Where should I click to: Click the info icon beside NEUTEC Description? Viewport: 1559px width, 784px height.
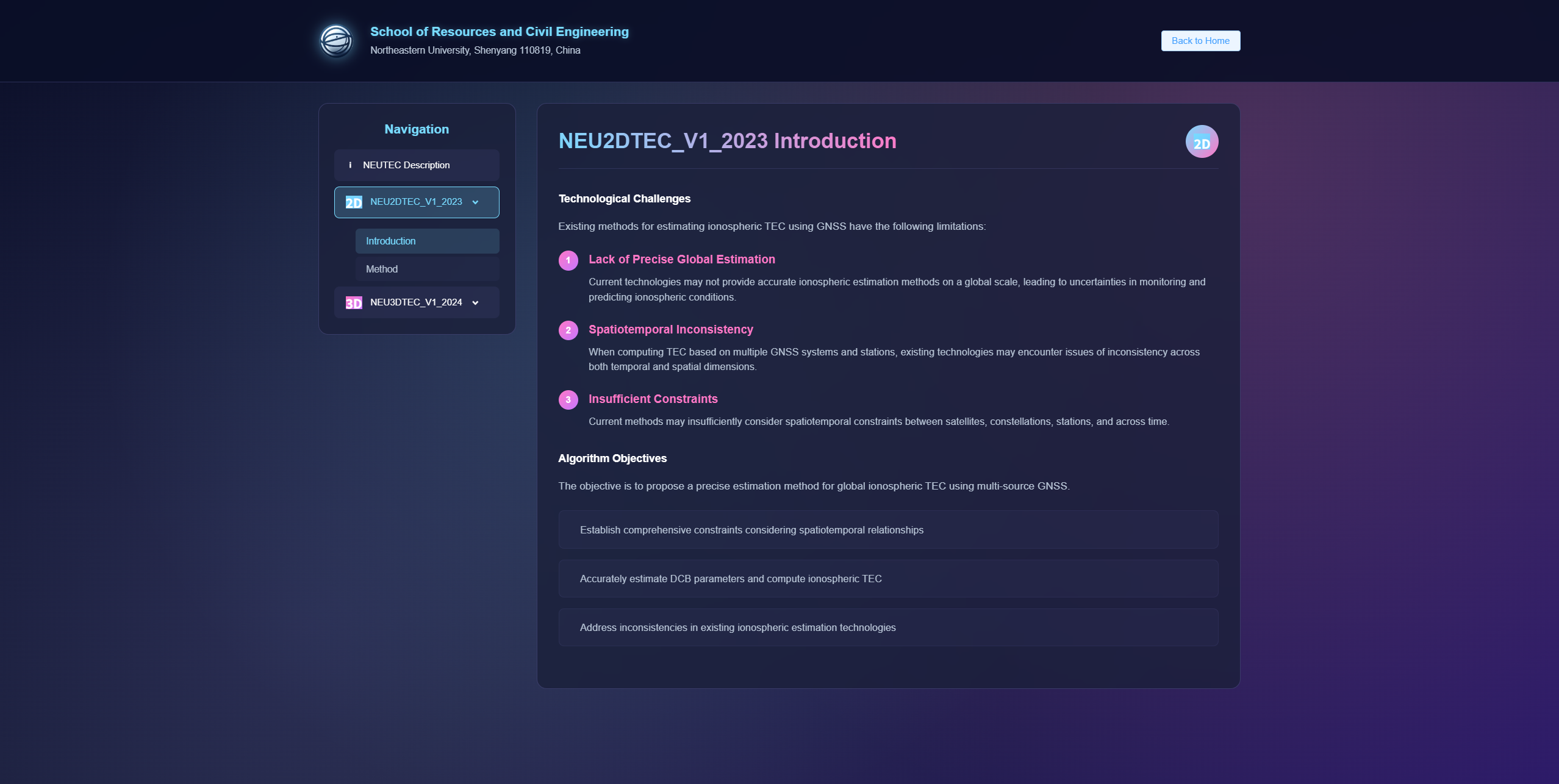350,165
